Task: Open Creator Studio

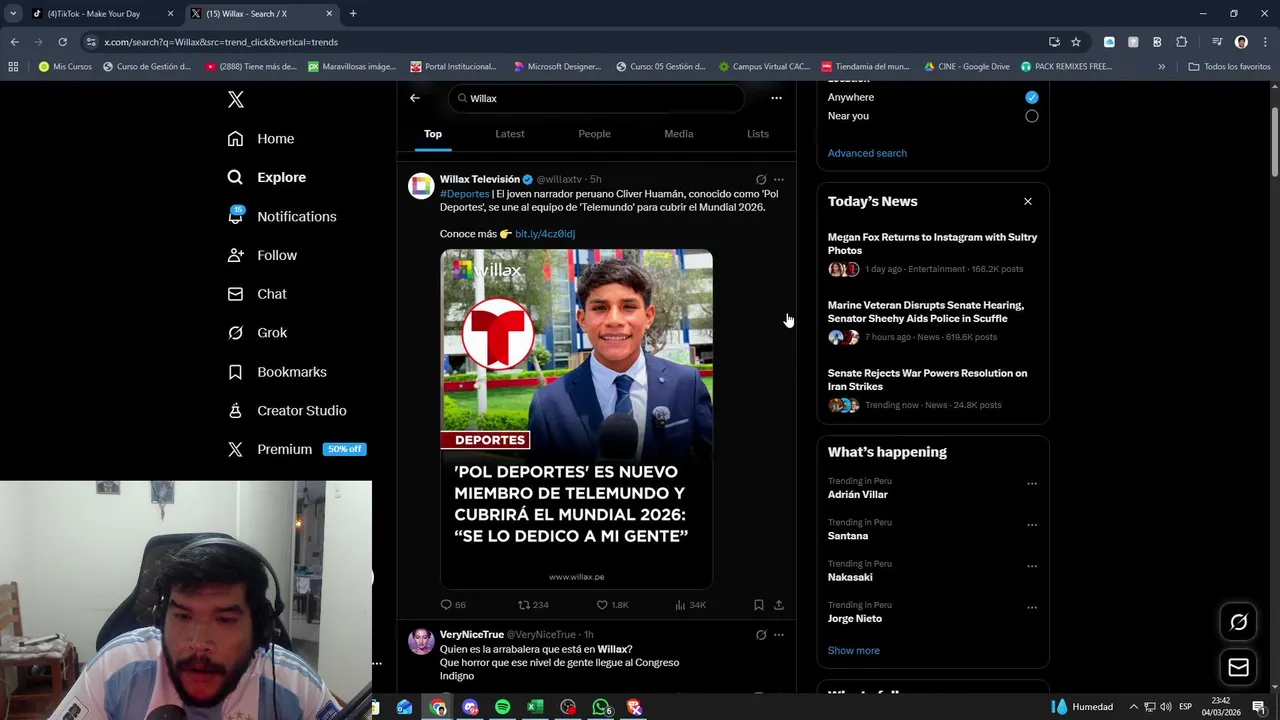Action: tap(287, 411)
